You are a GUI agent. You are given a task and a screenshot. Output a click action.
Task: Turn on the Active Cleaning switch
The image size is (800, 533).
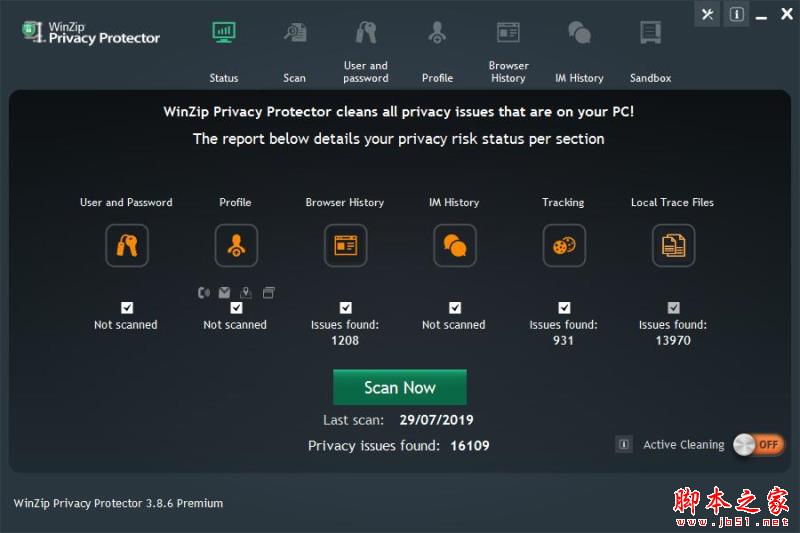[x=759, y=445]
